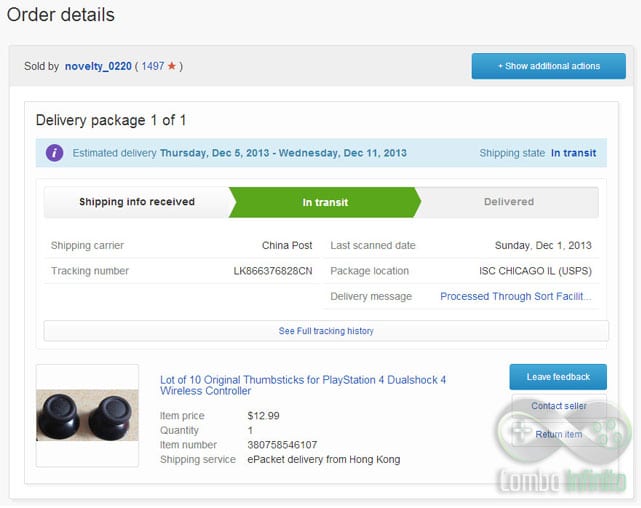Select the Delivered progress step
Image resolution: width=641 pixels, height=508 pixels.
click(509, 202)
